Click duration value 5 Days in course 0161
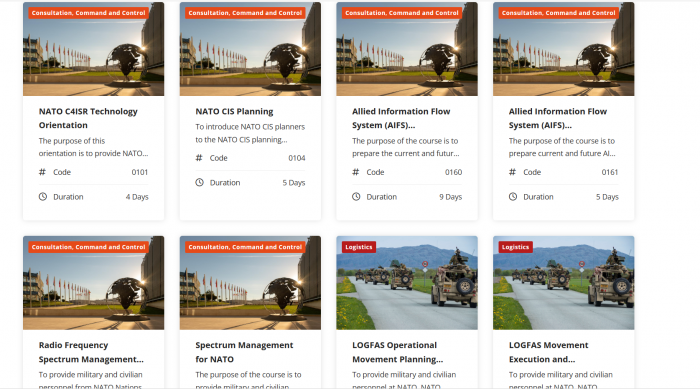Viewport: 700px width, 389px height. (x=607, y=197)
